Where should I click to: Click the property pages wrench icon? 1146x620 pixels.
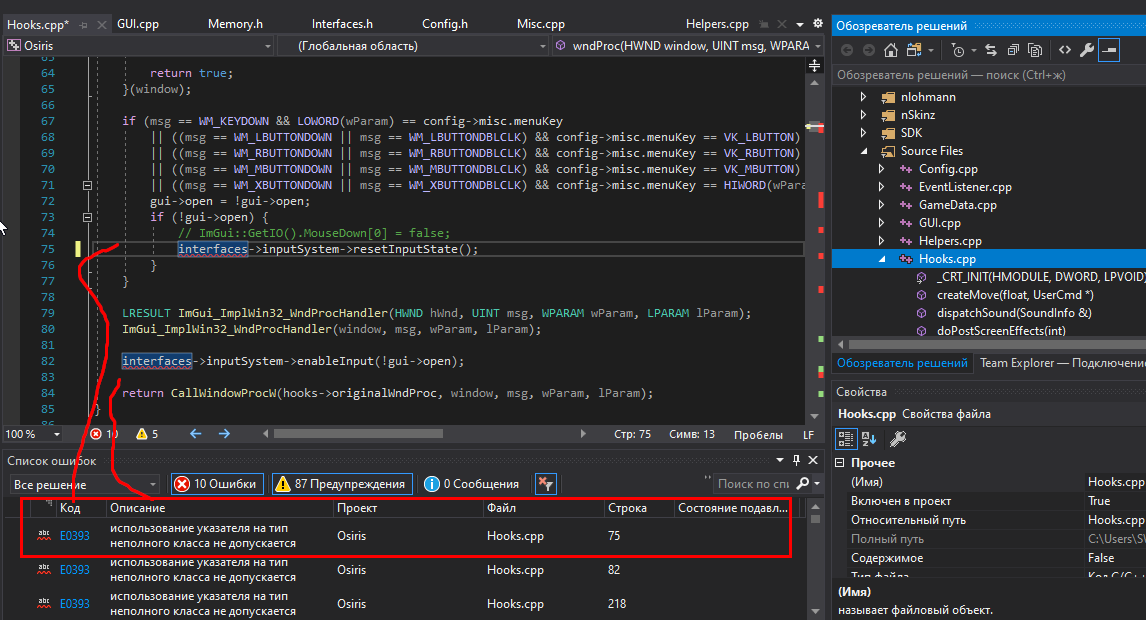[897, 438]
